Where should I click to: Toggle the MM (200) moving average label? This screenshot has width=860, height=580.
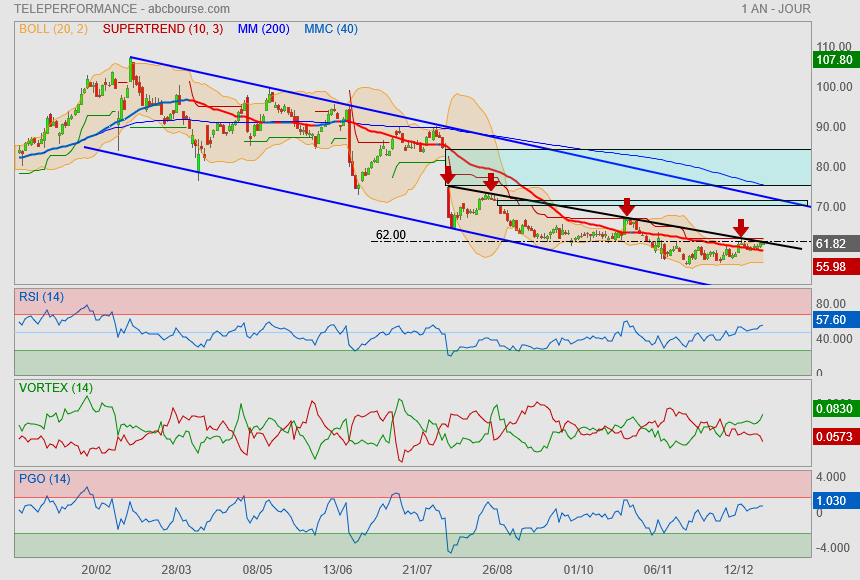click(x=263, y=29)
